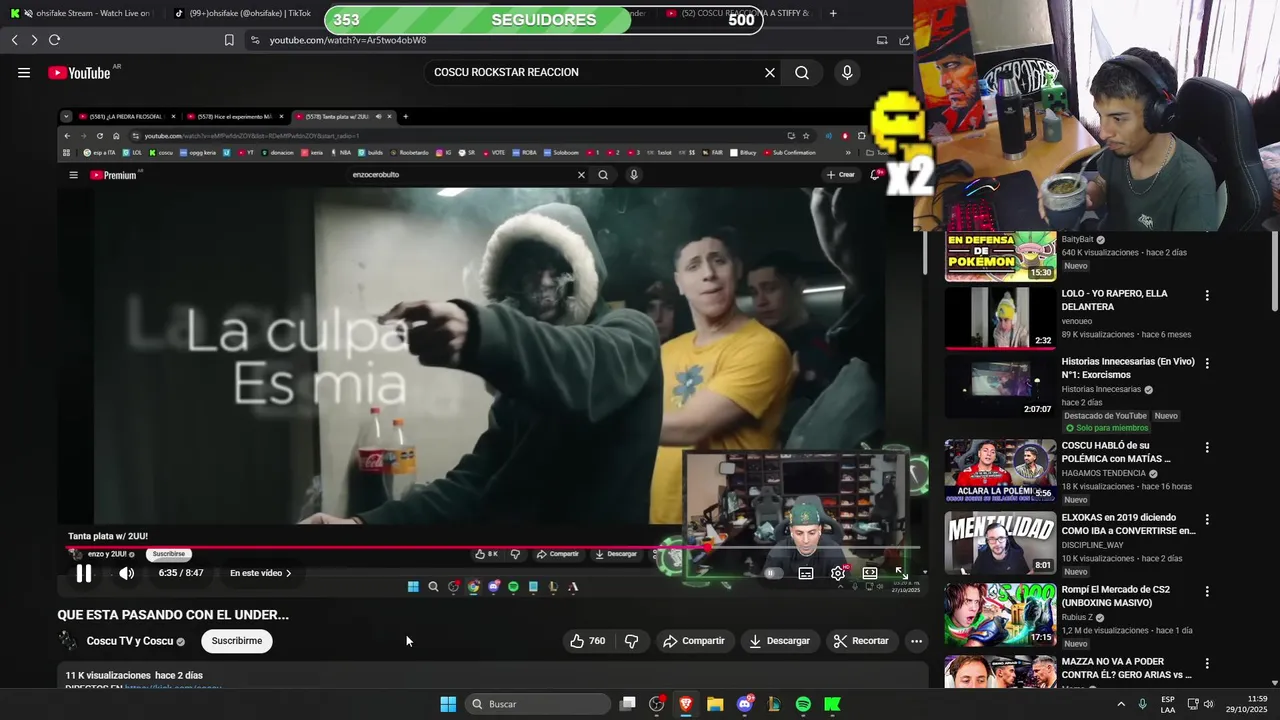The width and height of the screenshot is (1280, 720).
Task: Start voice search with microphone icon
Action: click(x=847, y=72)
